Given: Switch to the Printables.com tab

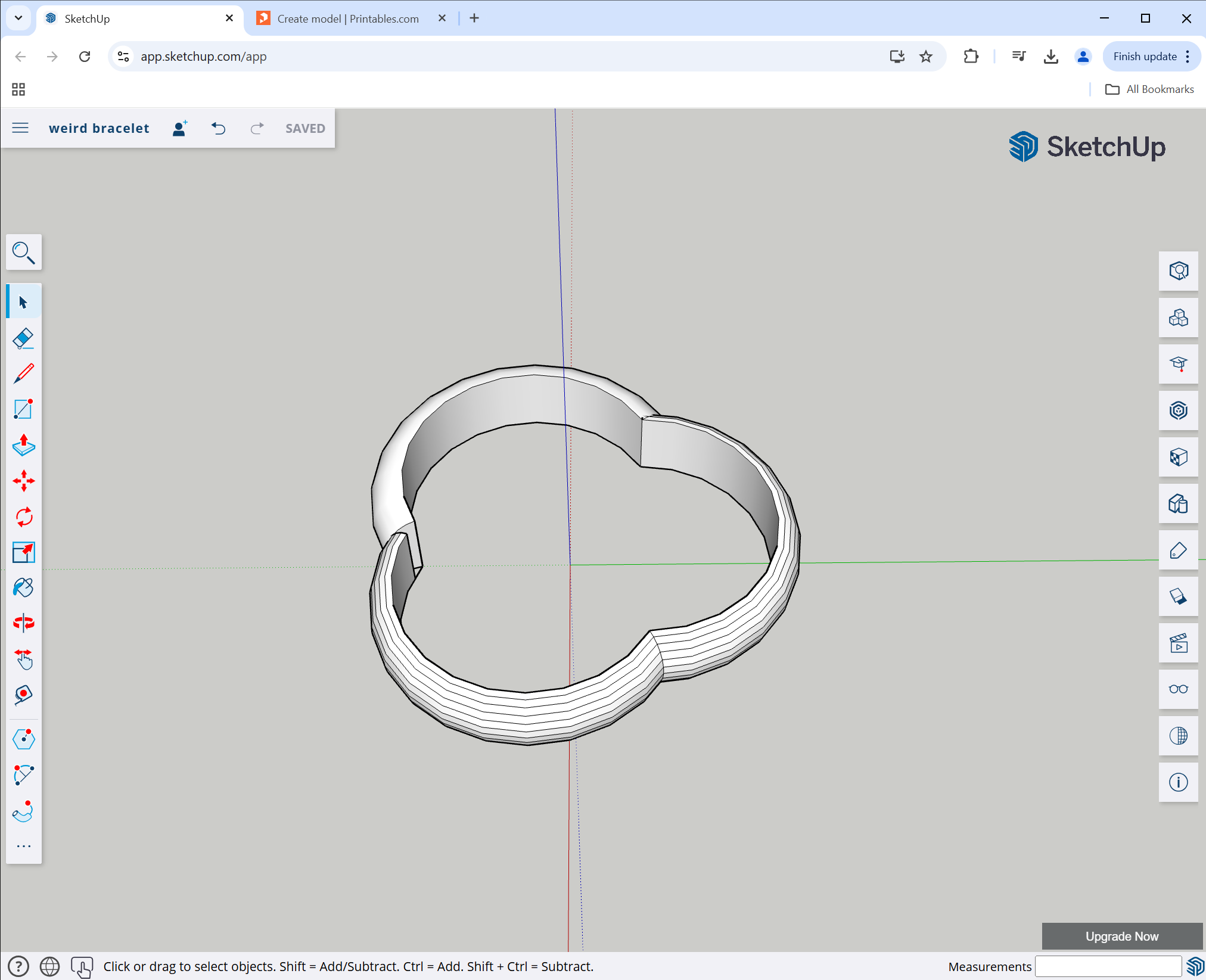Looking at the screenshot, I should click(x=349, y=18).
